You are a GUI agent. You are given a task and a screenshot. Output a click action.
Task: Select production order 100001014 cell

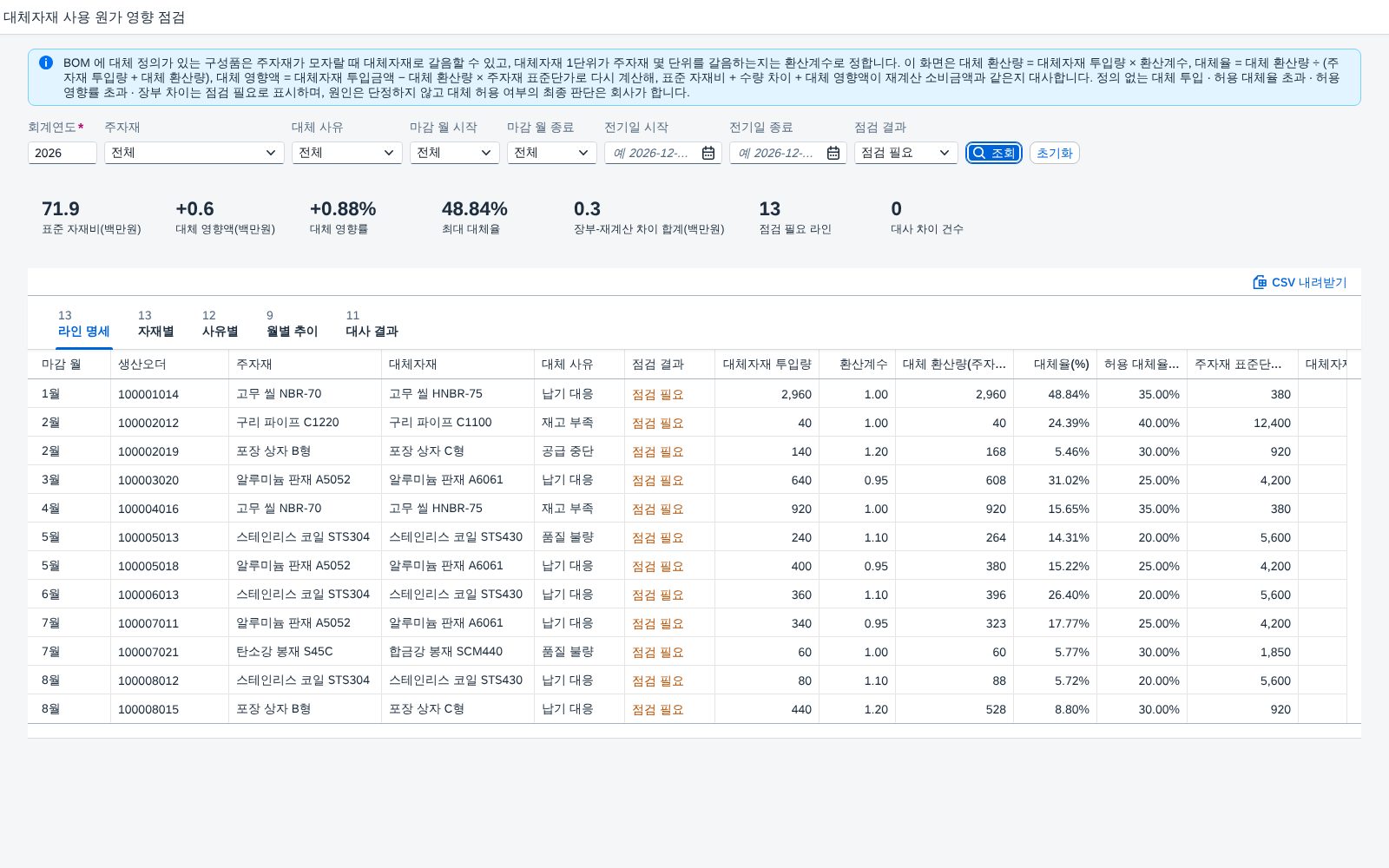pyautogui.click(x=170, y=394)
